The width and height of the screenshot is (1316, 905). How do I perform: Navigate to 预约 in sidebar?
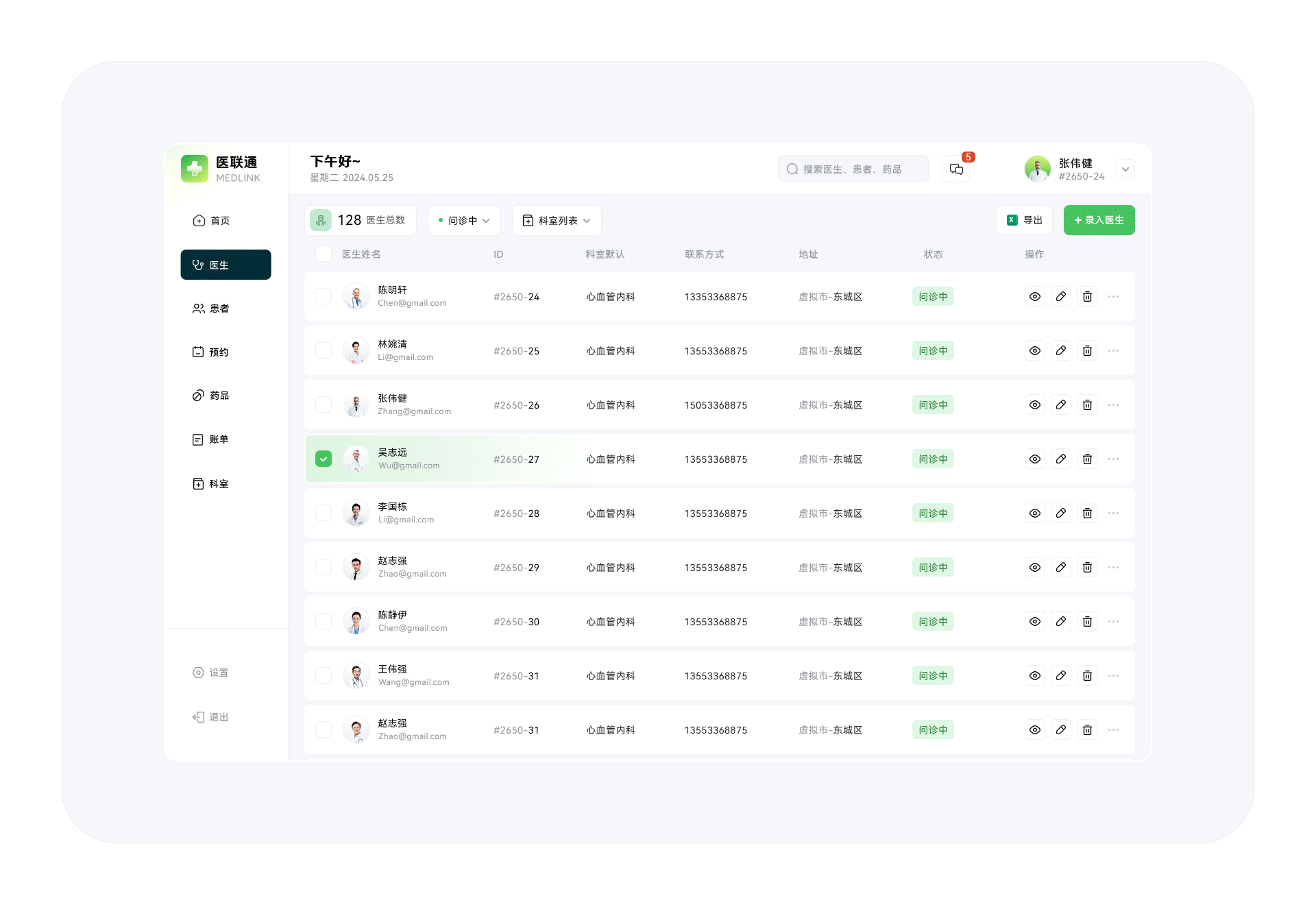[211, 352]
